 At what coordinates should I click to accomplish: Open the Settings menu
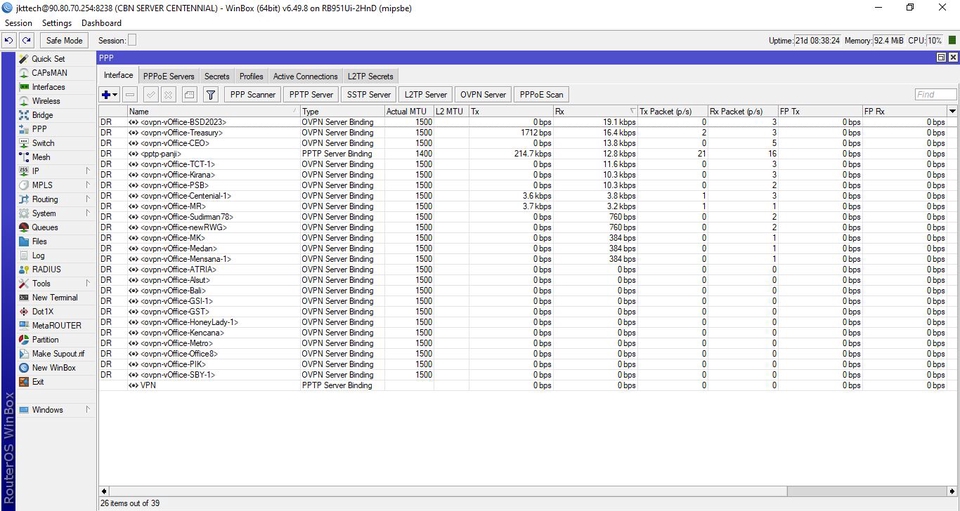[x=57, y=23]
